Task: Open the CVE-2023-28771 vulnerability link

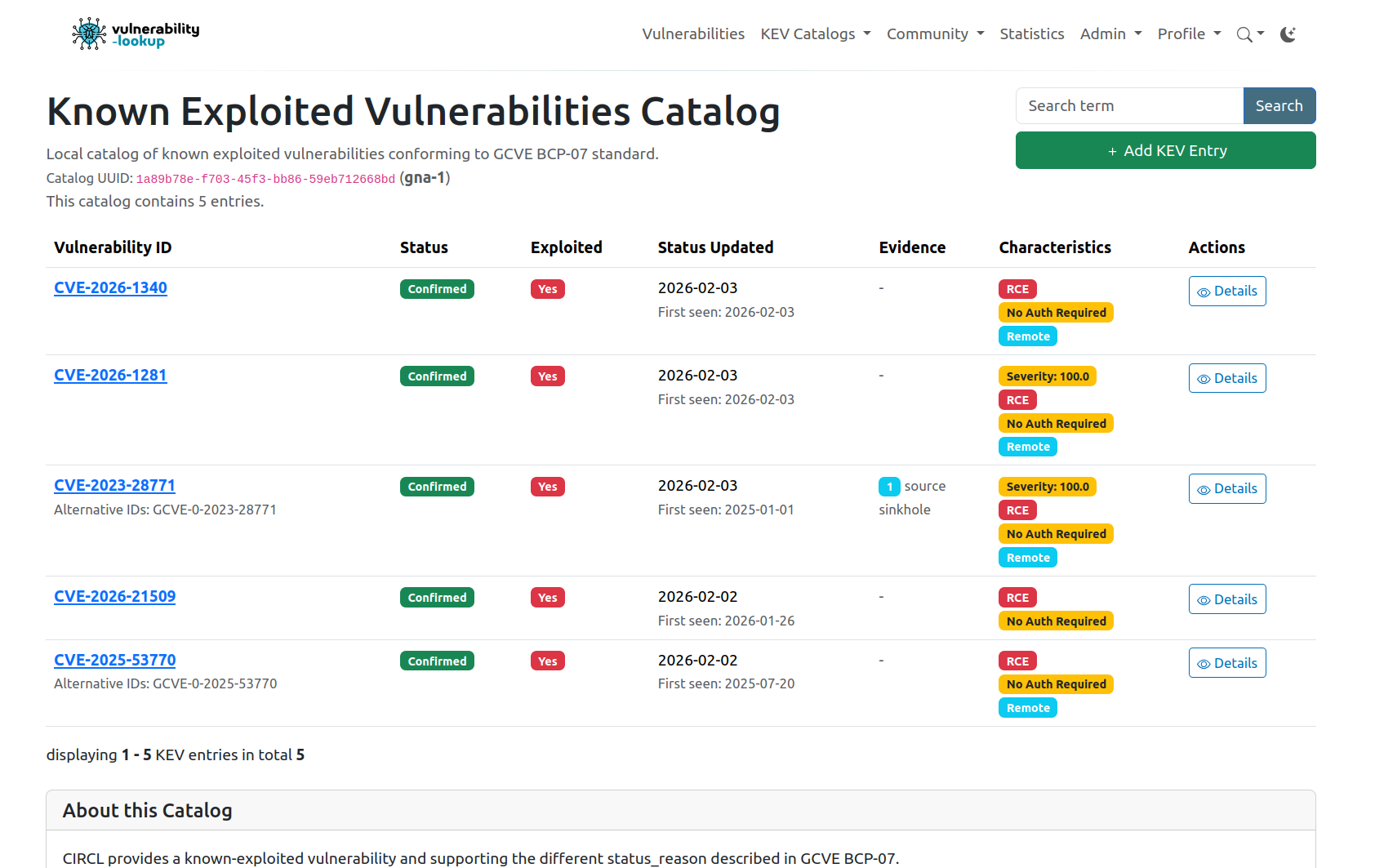Action: 114,485
